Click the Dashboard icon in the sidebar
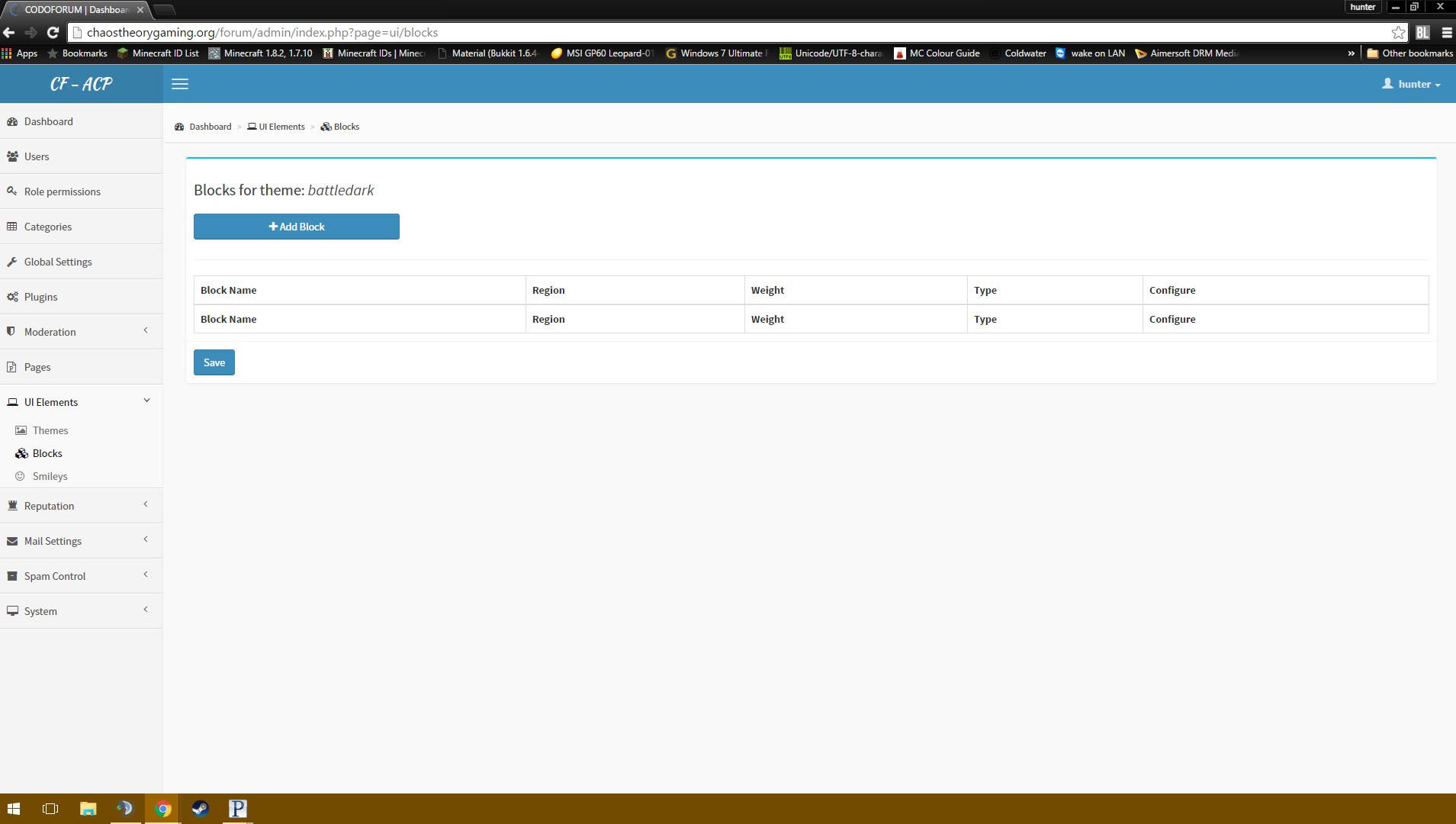The image size is (1456, 824). tap(12, 121)
